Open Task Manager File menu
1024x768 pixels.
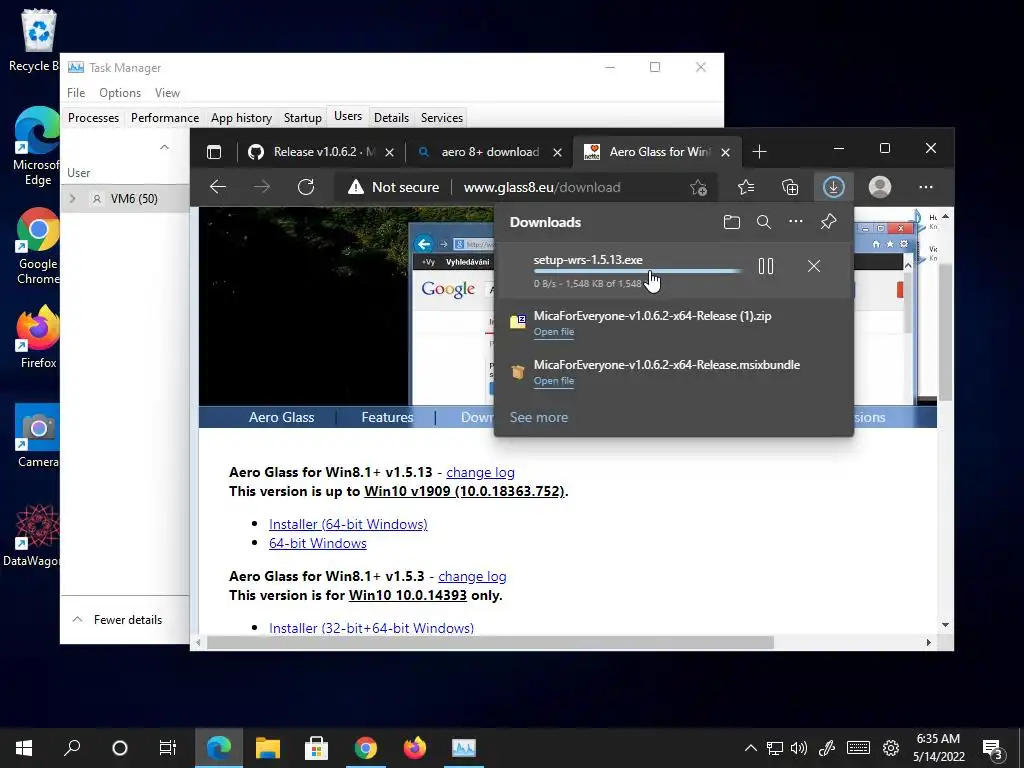tap(76, 93)
